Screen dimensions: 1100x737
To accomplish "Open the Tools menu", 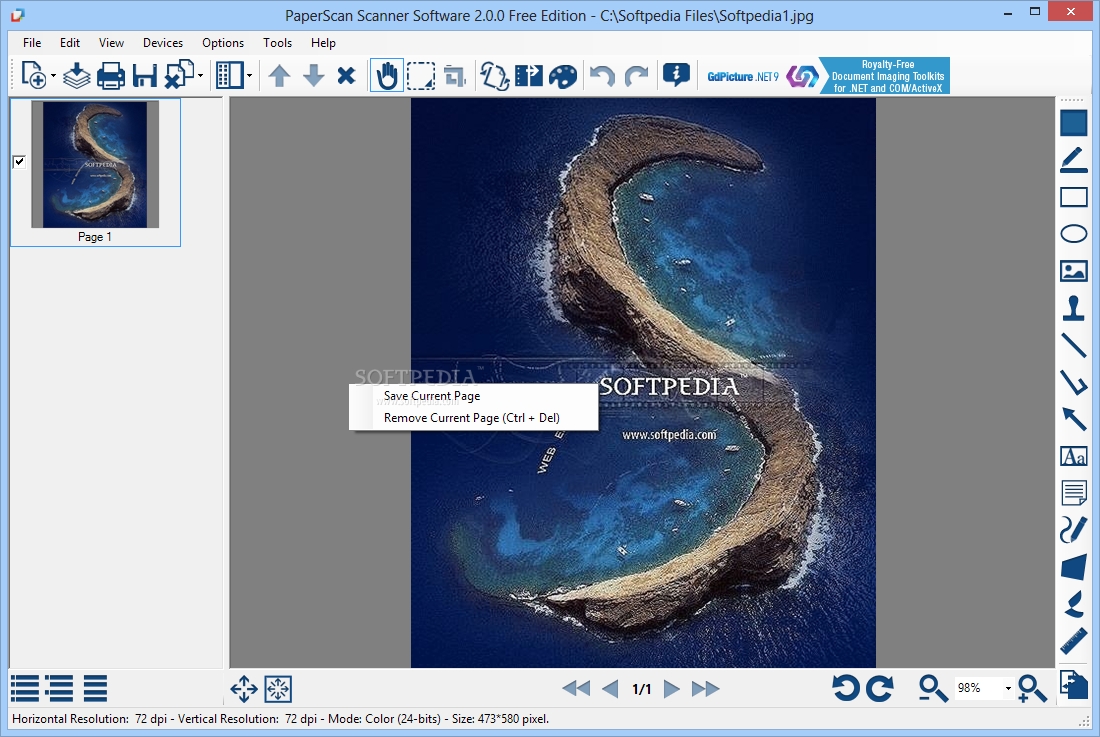I will [x=277, y=43].
